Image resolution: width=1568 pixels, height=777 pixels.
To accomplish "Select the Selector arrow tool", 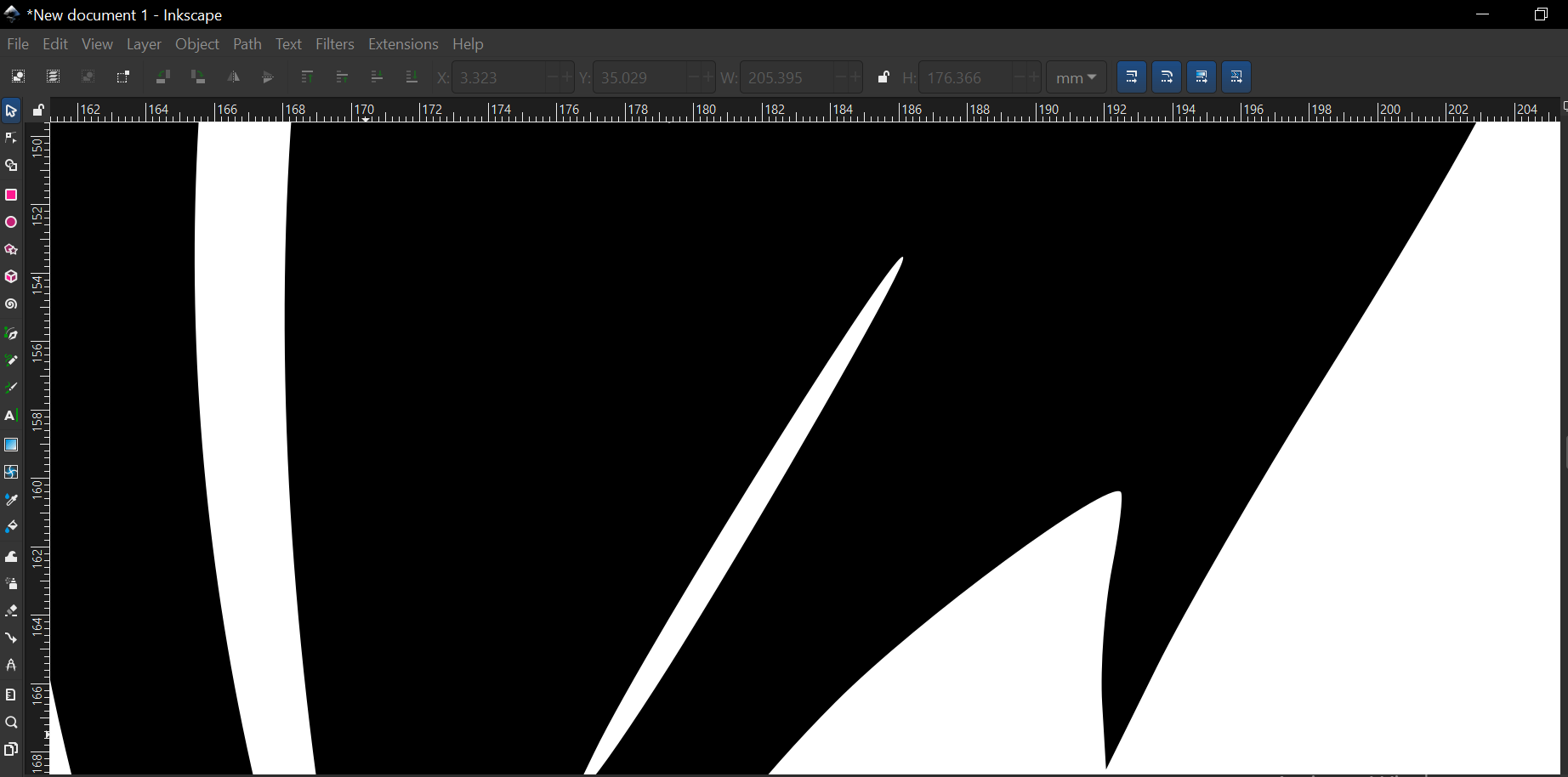I will 11,111.
